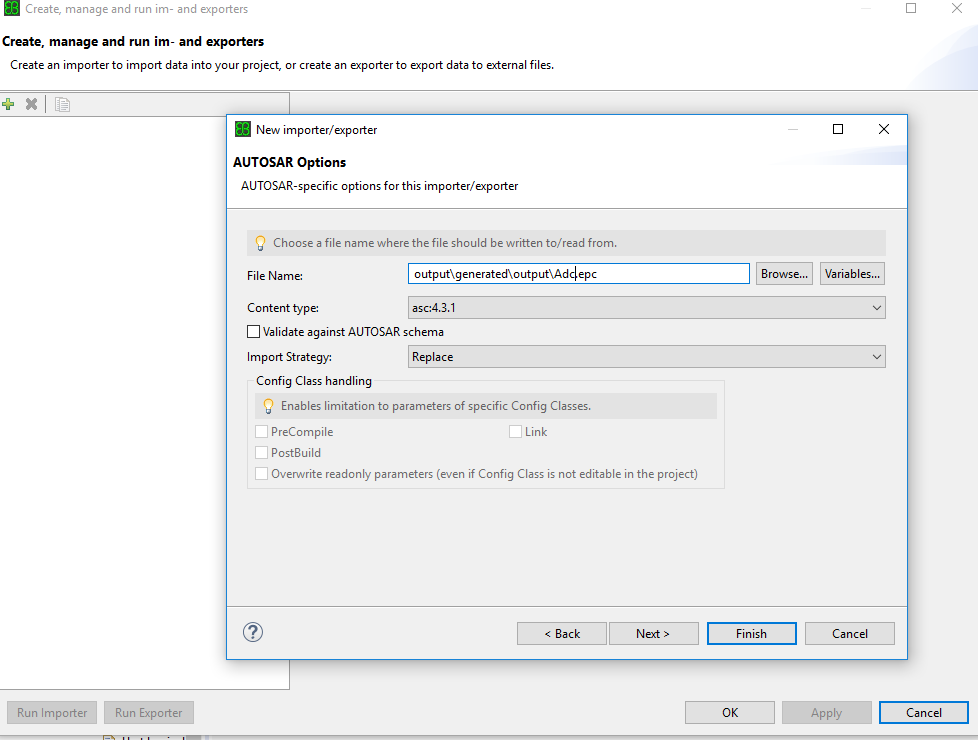Click the grey X delete importer icon
978x740 pixels.
pyautogui.click(x=31, y=104)
